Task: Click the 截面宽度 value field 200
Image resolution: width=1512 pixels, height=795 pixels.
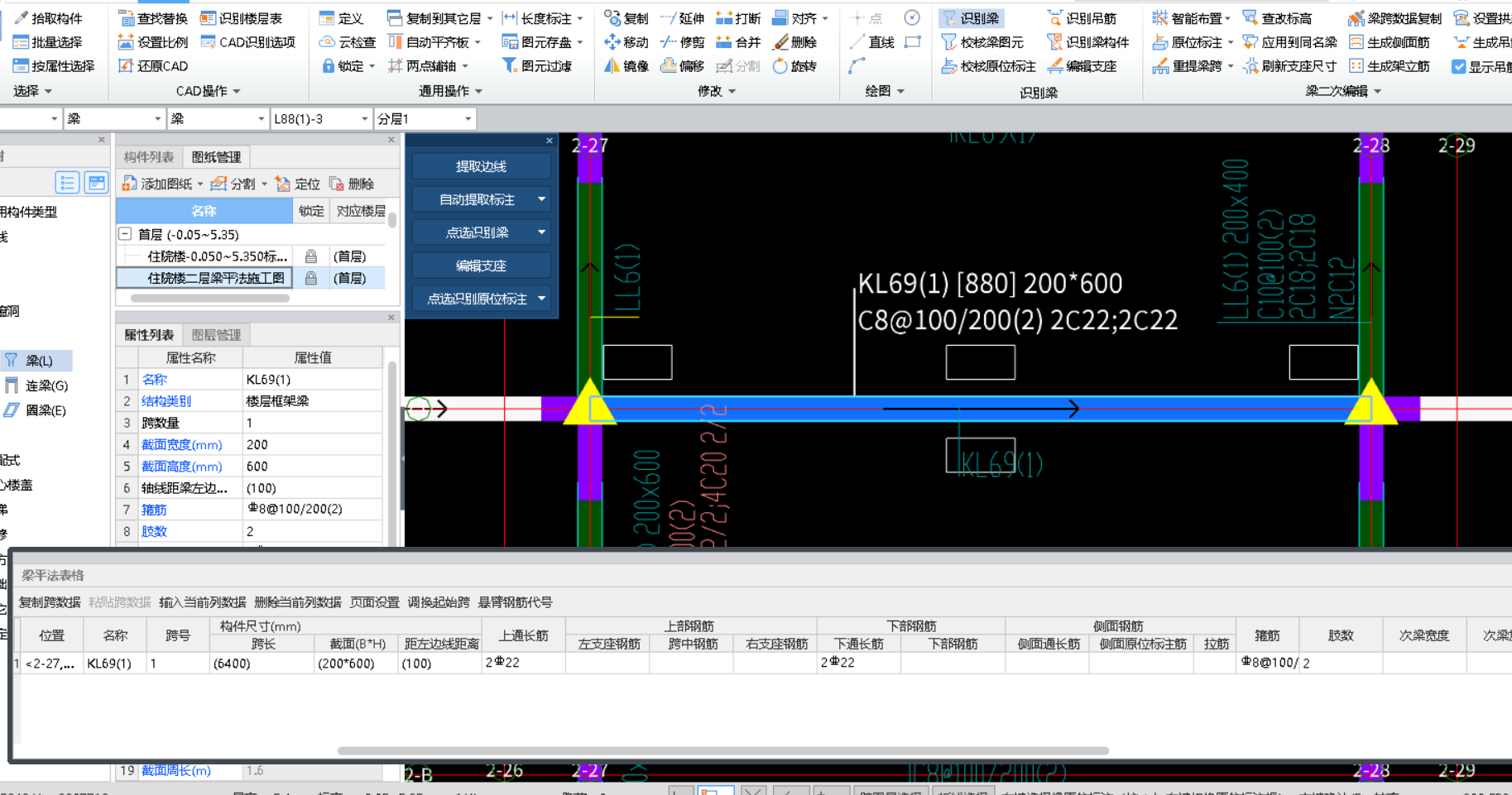Action: tap(312, 445)
